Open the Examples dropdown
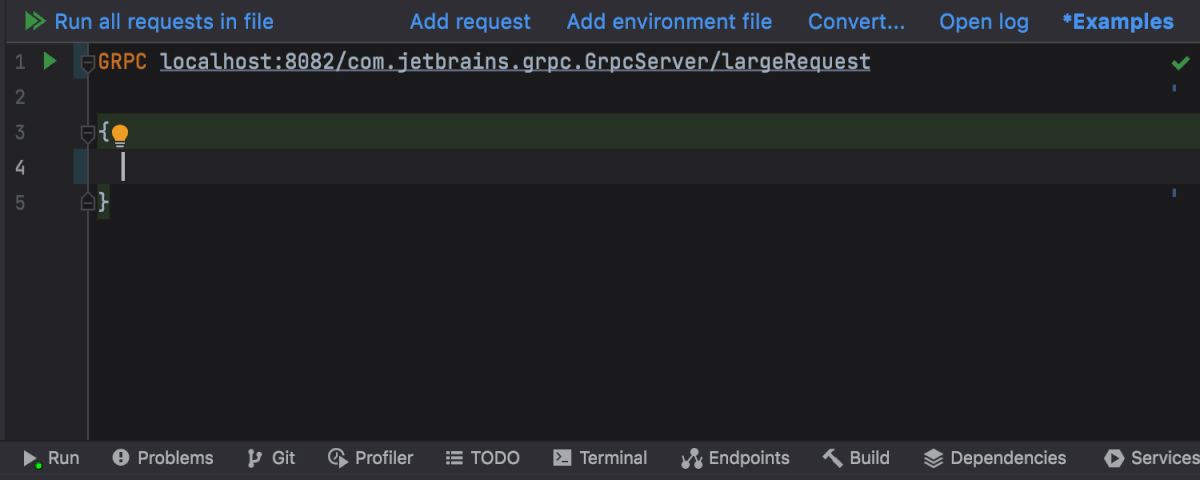This screenshot has height=480, width=1200. point(1118,21)
